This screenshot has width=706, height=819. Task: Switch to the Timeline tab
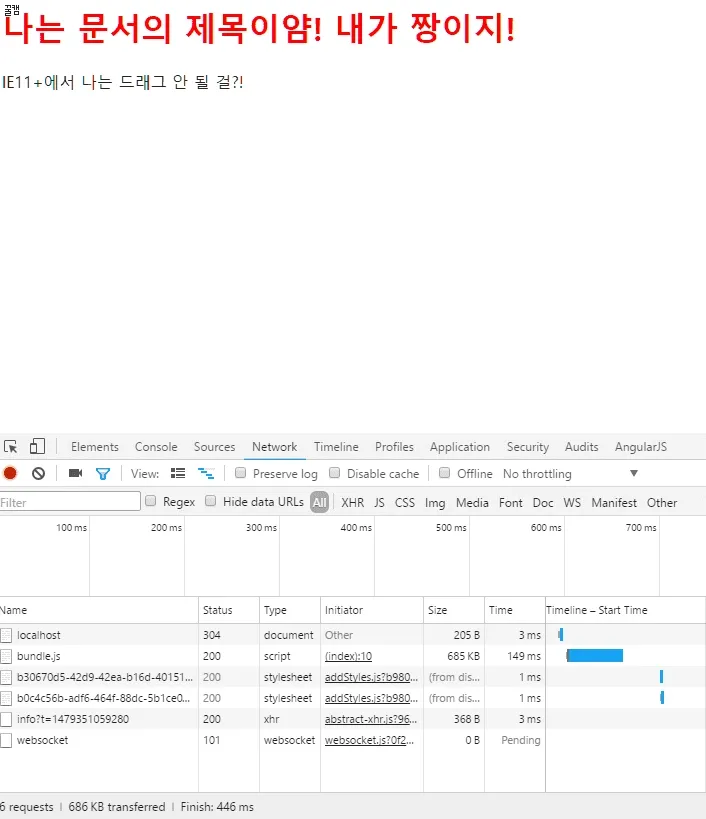tap(336, 447)
